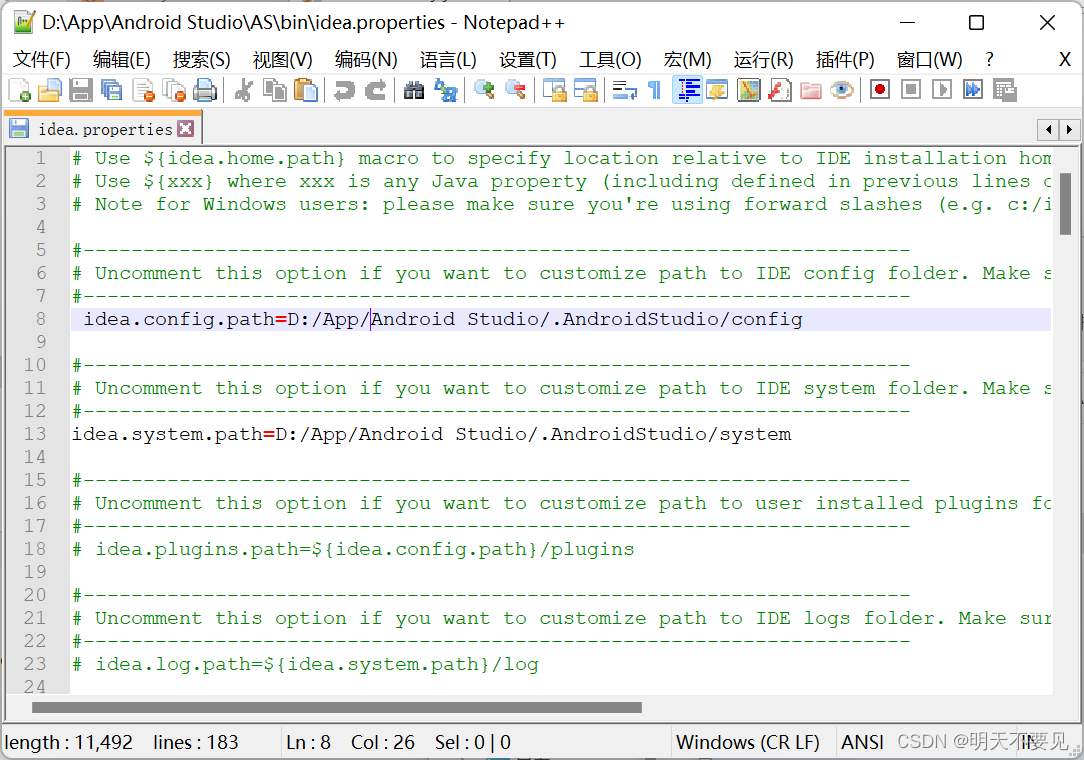This screenshot has width=1084, height=760.
Task: Click the tab bar right scroll arrow
Action: tap(1069, 129)
